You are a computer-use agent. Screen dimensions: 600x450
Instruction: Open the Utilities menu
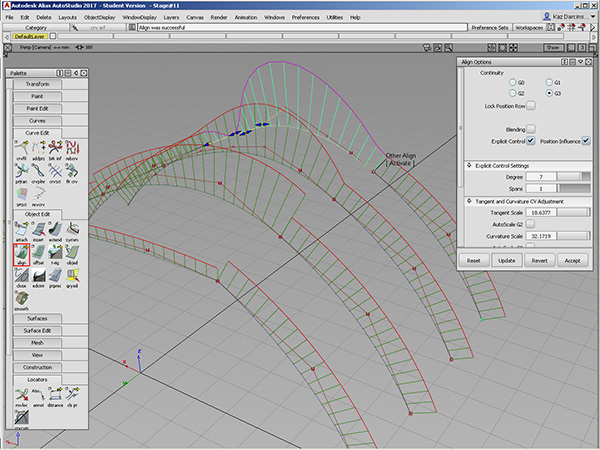(x=335, y=17)
